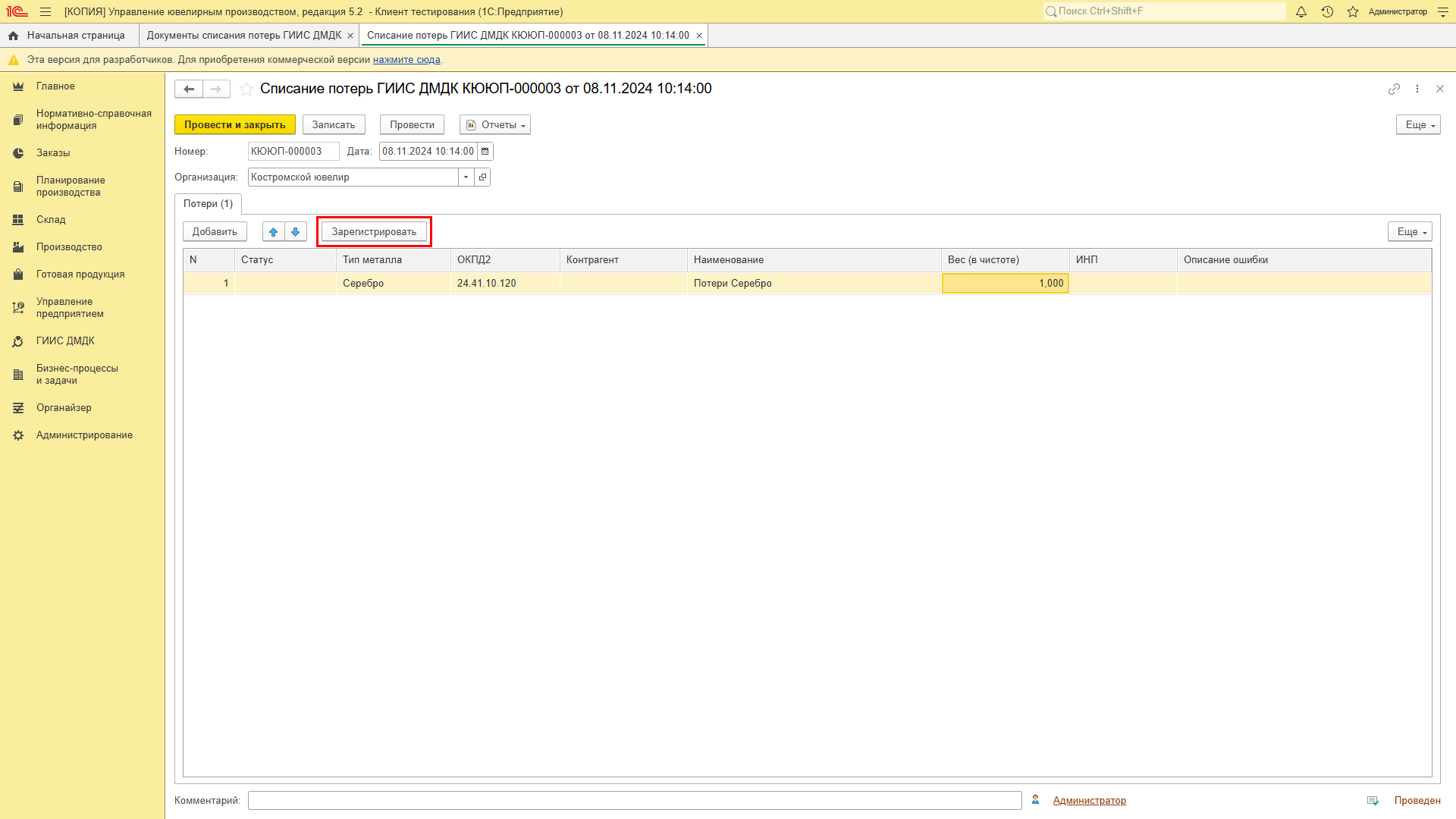1456x819 pixels.
Task: Select Списание потерь КЮЮП-000003 tab
Action: coord(528,36)
